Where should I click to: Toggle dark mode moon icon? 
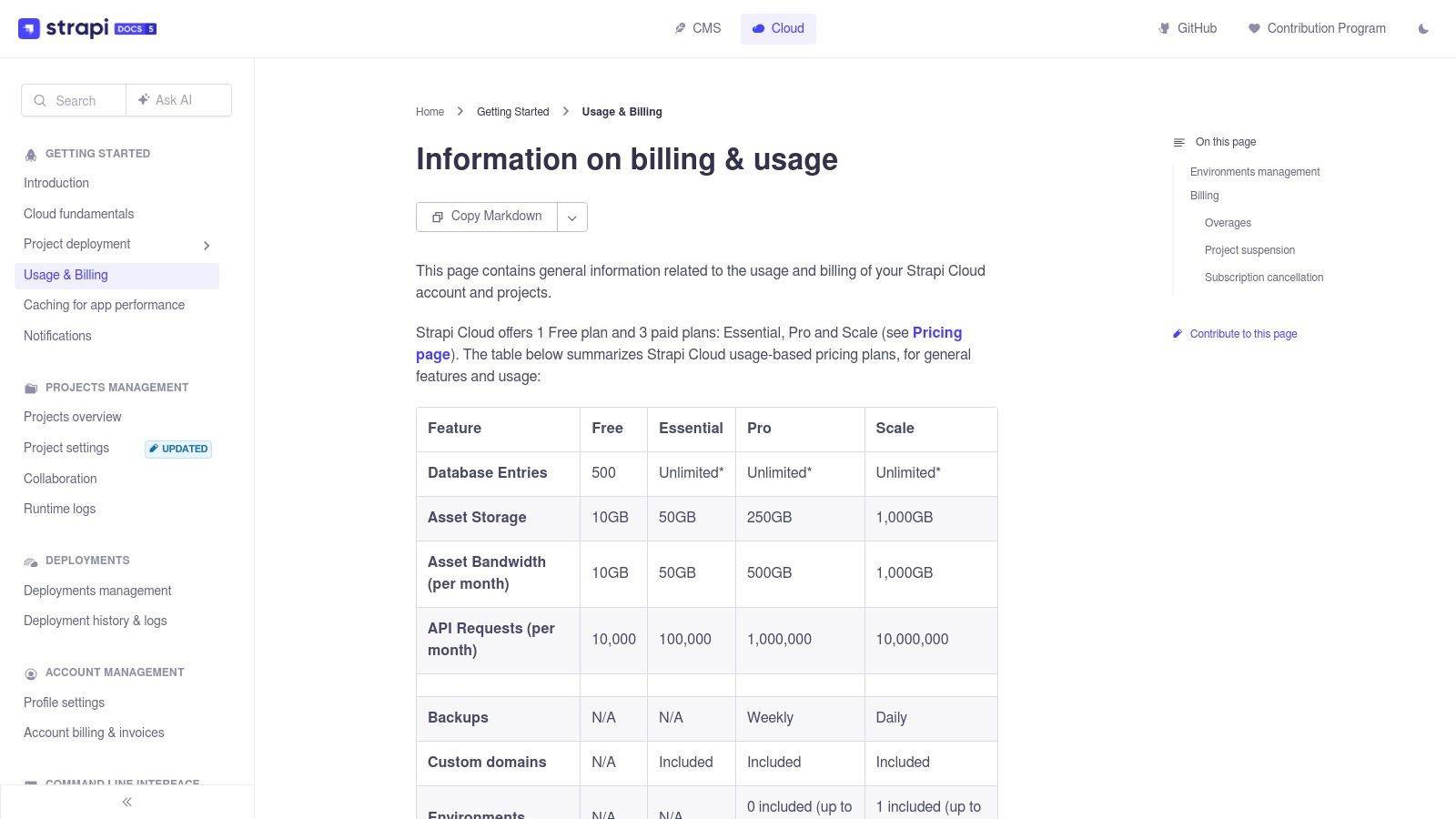pos(1423,29)
